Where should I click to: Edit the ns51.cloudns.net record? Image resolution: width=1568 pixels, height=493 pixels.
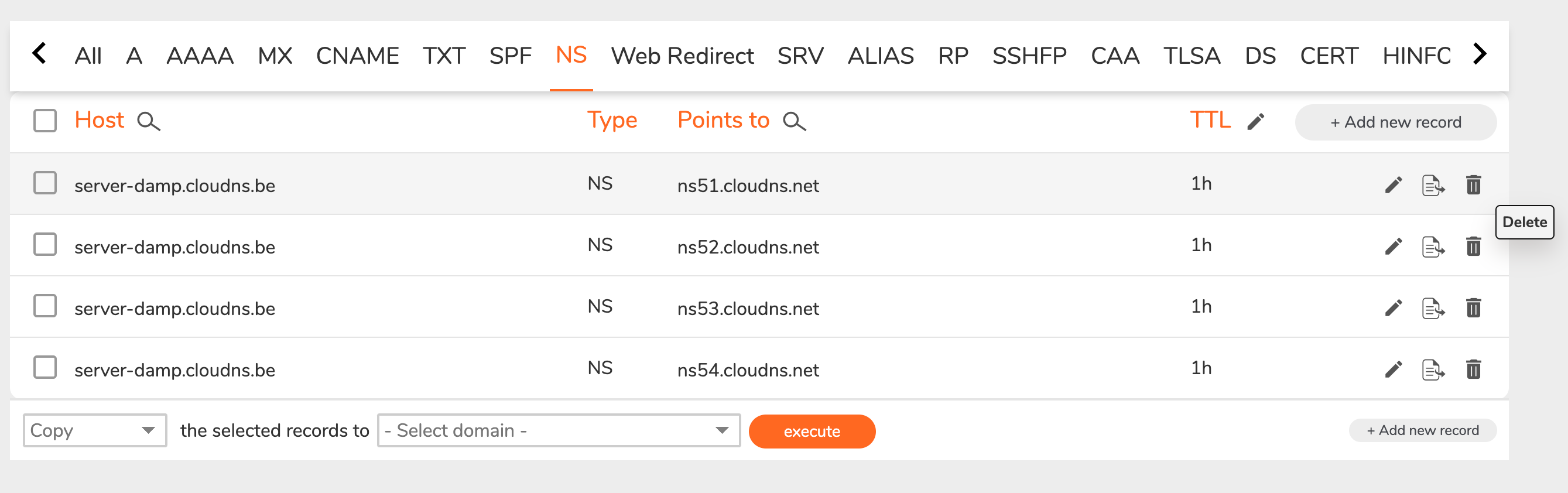[1394, 184]
